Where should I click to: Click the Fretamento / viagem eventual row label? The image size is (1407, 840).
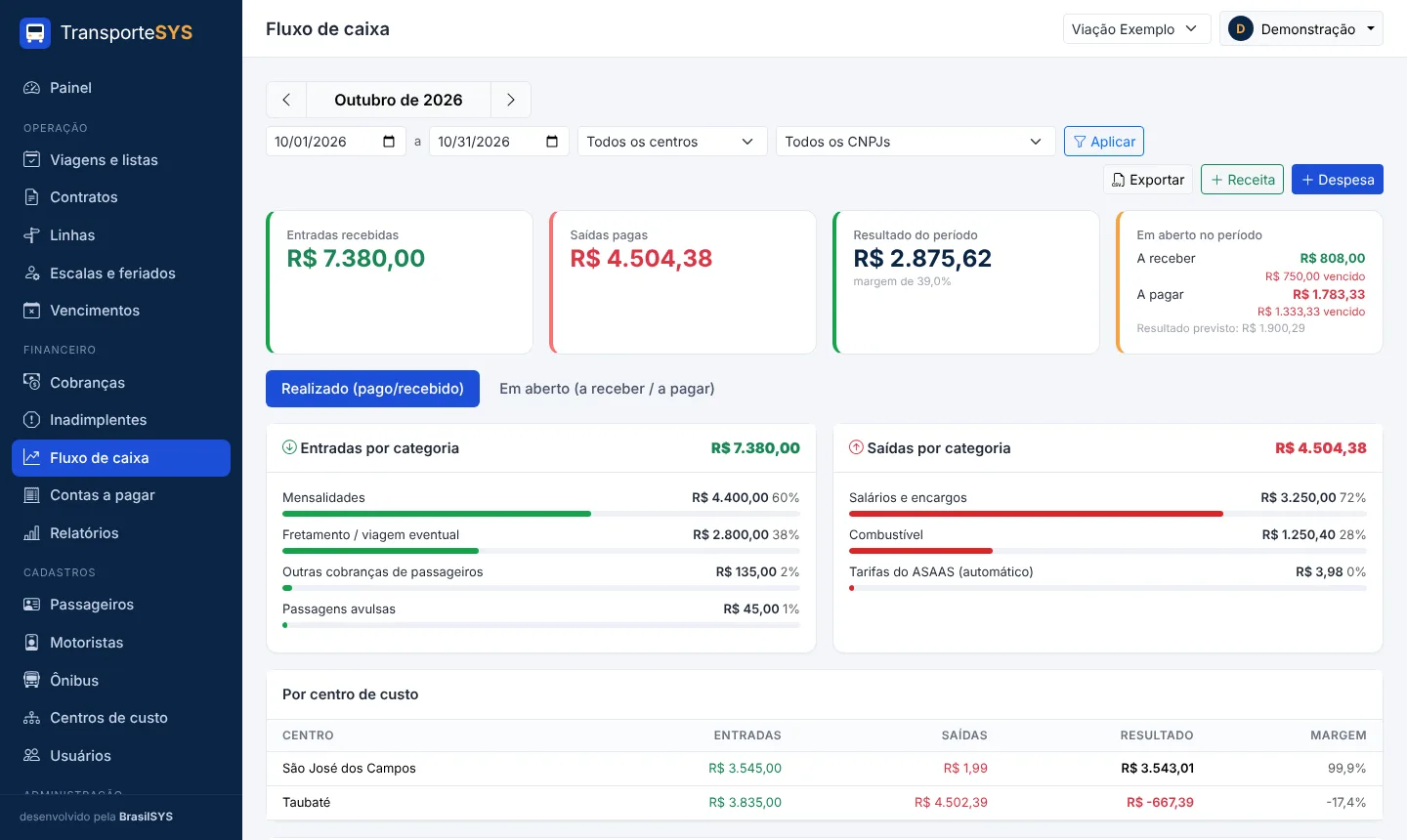pos(370,534)
